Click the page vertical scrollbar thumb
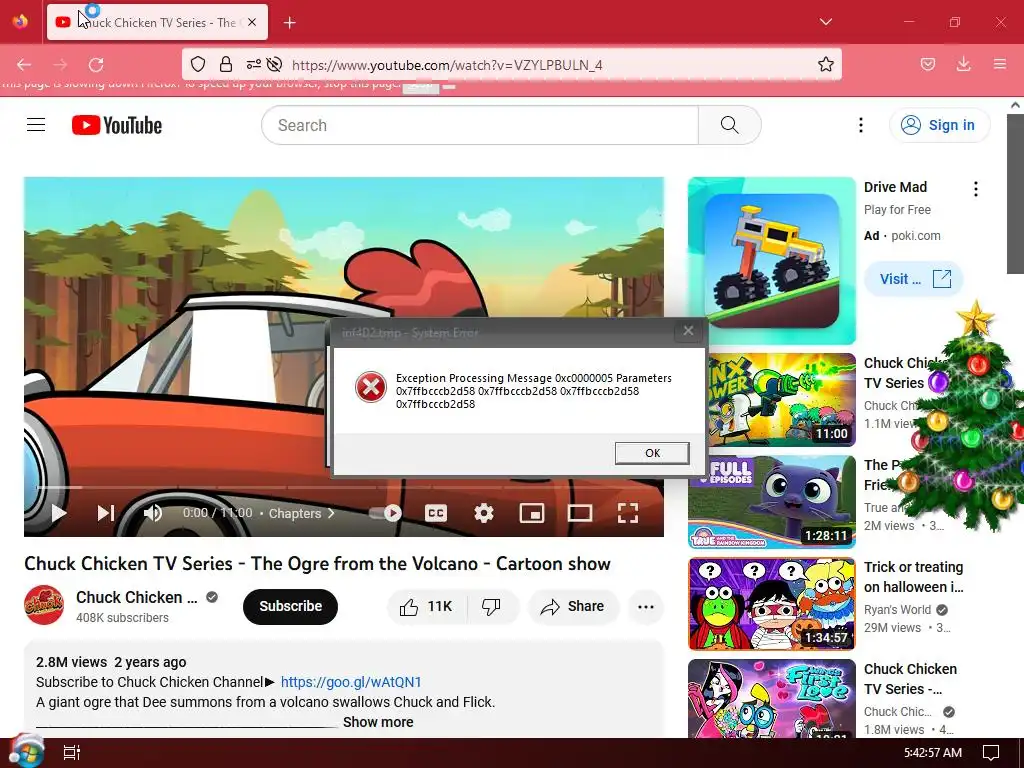1024x768 pixels. point(1015,194)
